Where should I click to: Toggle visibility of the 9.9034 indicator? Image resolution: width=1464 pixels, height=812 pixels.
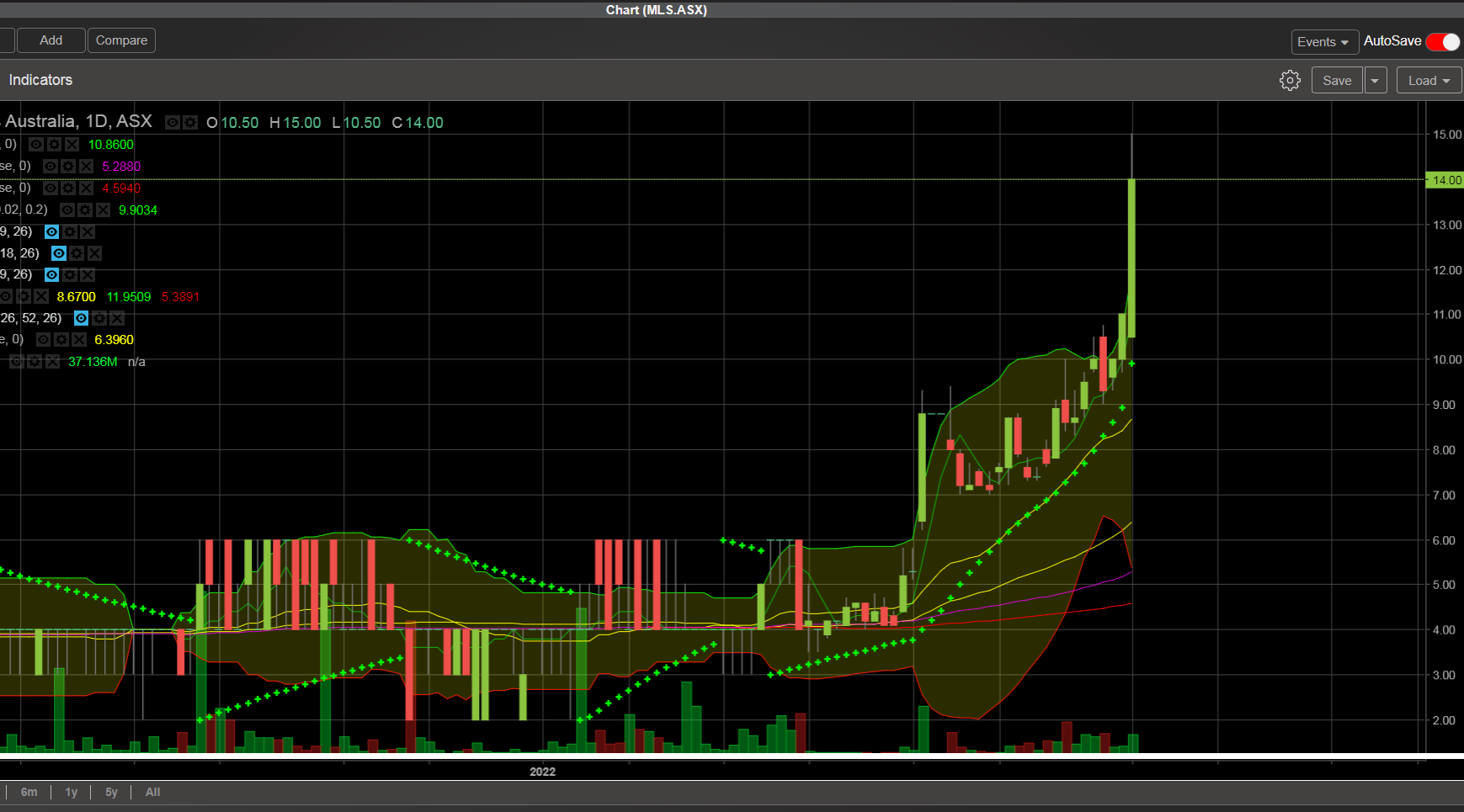[x=67, y=210]
